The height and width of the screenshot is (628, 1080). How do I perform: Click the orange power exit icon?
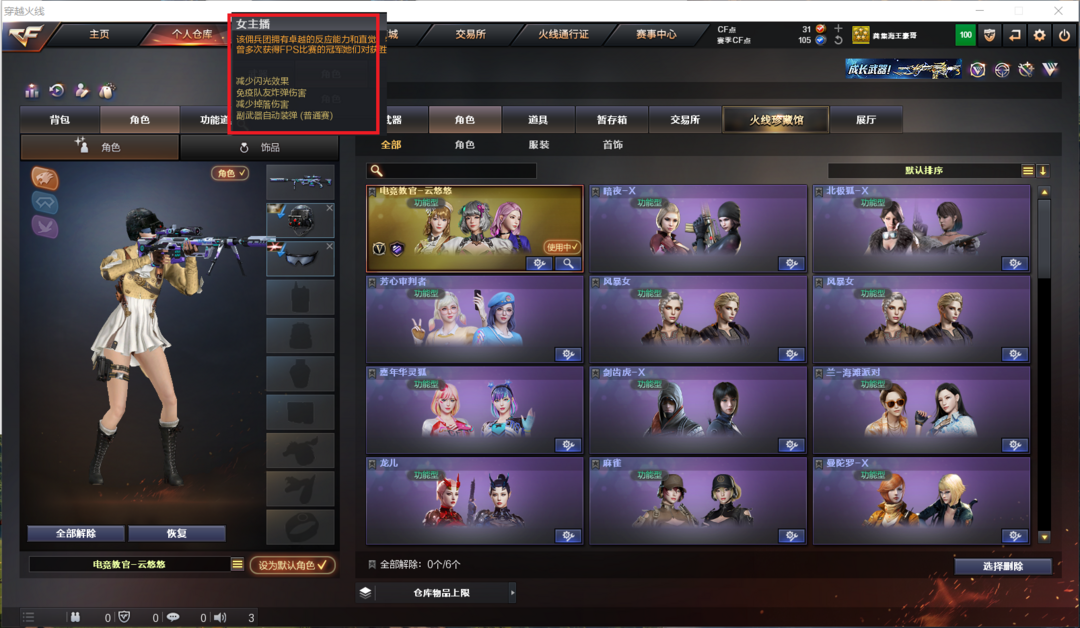pyautogui.click(x=1064, y=35)
